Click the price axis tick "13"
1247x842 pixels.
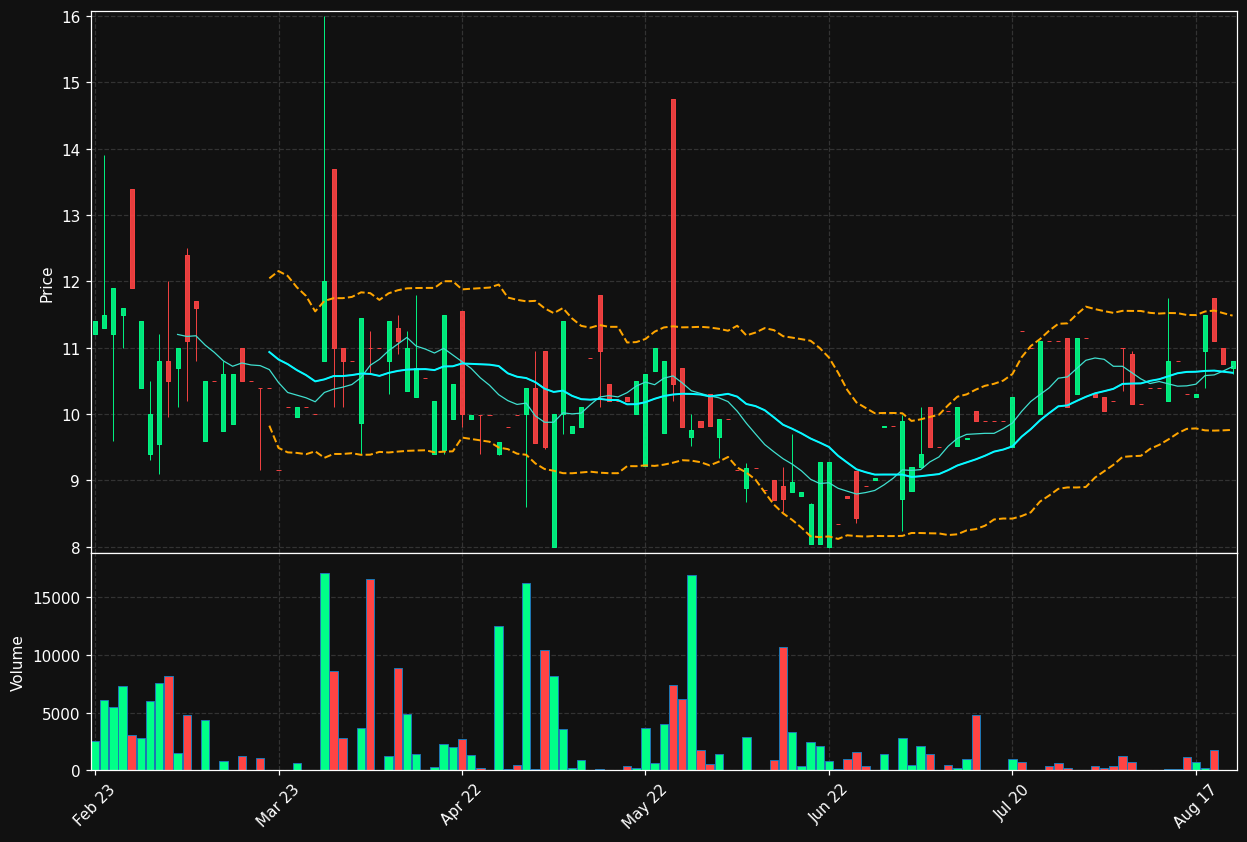point(71,216)
